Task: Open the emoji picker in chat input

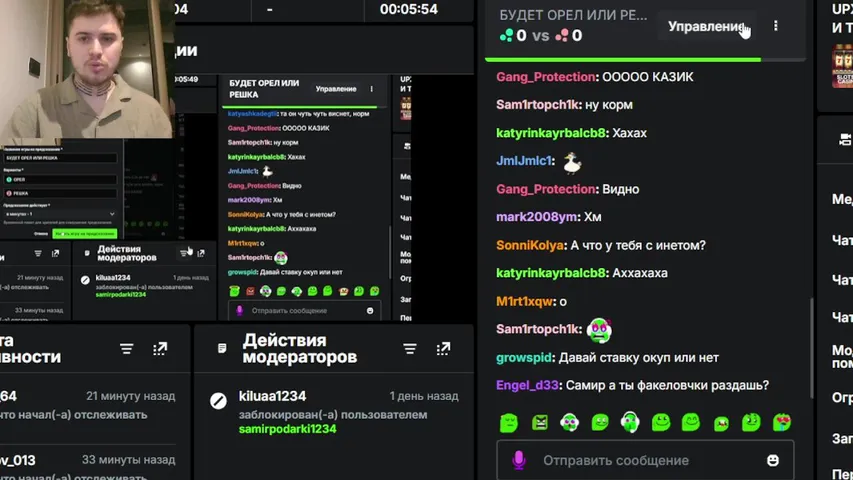Action: pos(772,460)
